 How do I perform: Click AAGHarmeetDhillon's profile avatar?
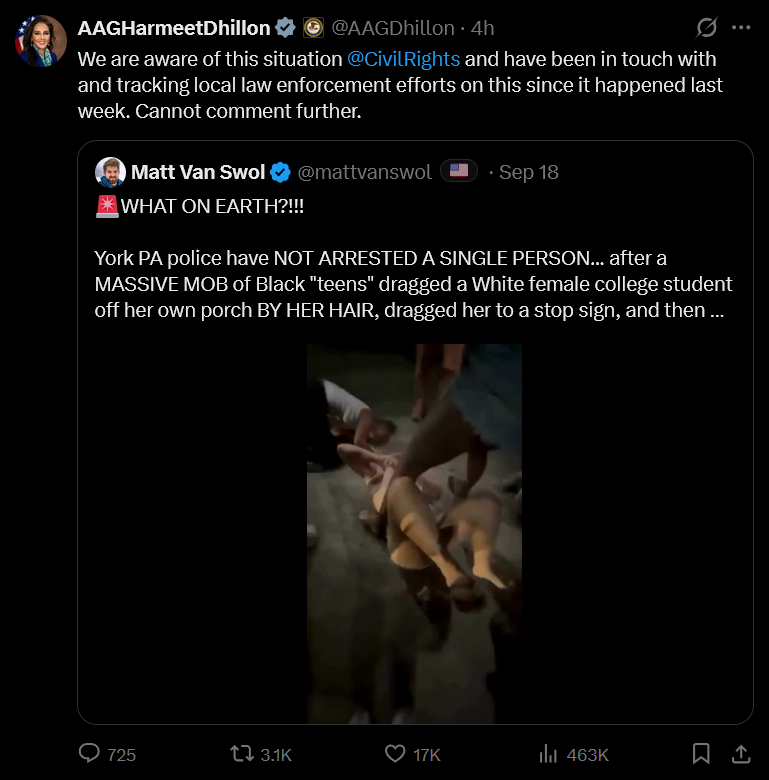tap(41, 41)
